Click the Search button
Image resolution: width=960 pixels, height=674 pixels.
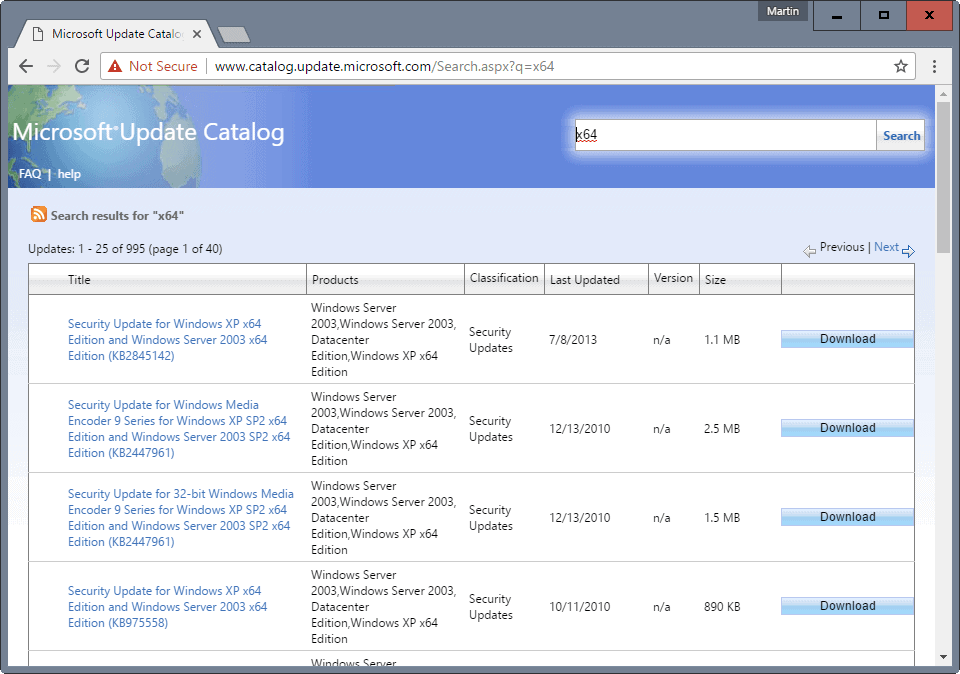click(x=901, y=135)
